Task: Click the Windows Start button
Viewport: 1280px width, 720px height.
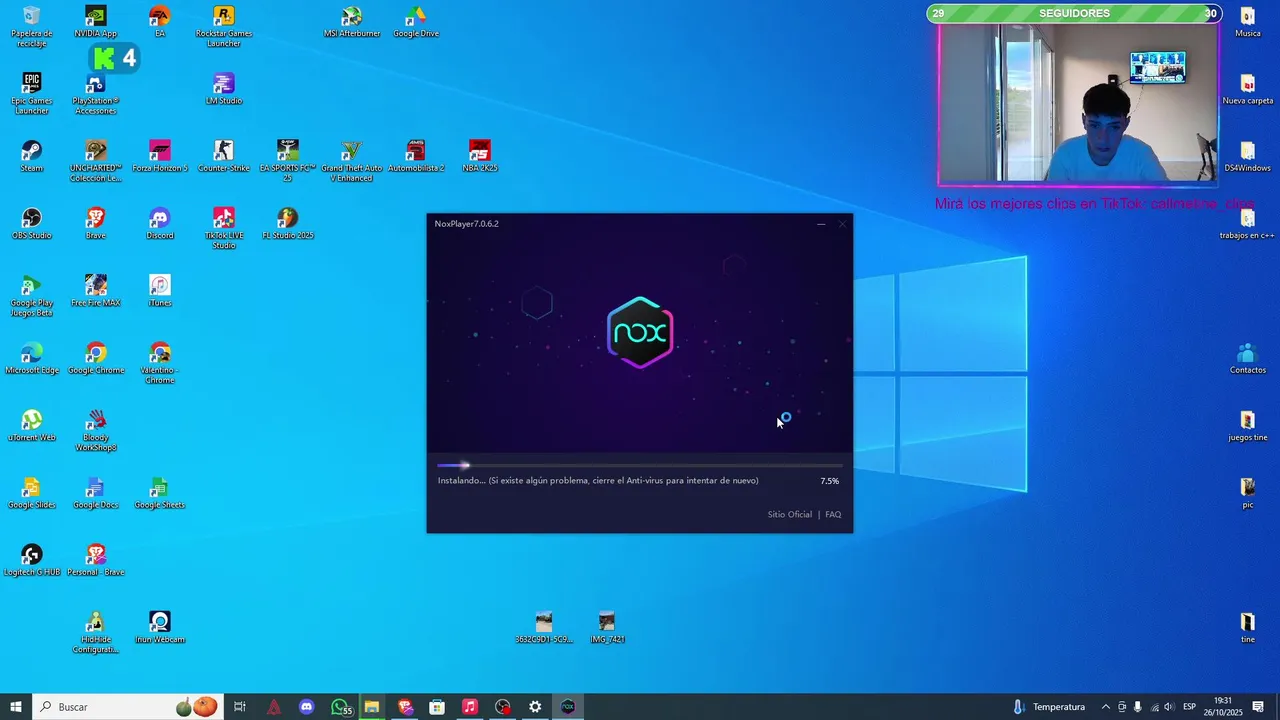Action: click(16, 707)
